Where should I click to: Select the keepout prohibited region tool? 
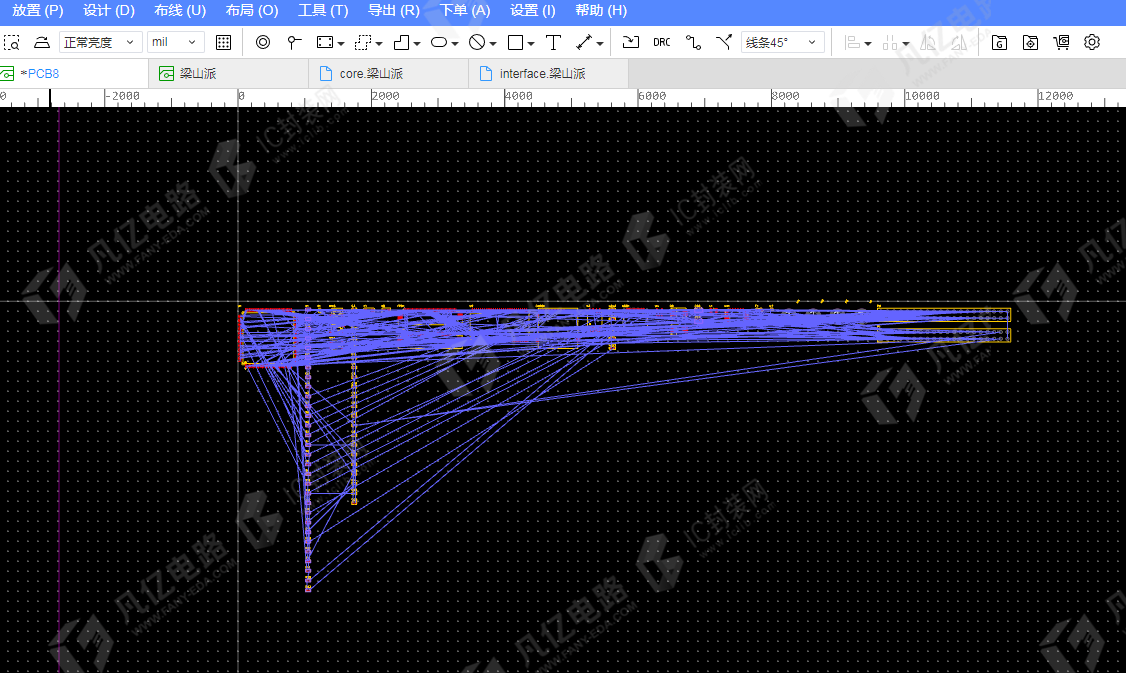477,42
